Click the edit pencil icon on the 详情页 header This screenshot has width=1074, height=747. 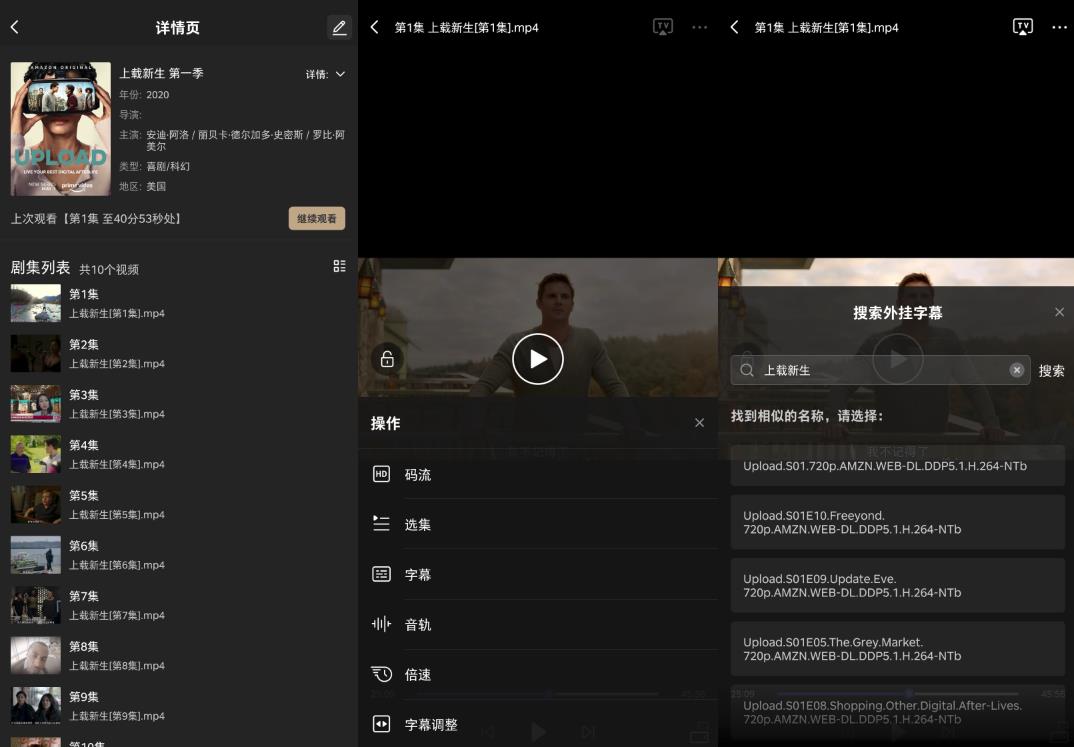[x=339, y=27]
